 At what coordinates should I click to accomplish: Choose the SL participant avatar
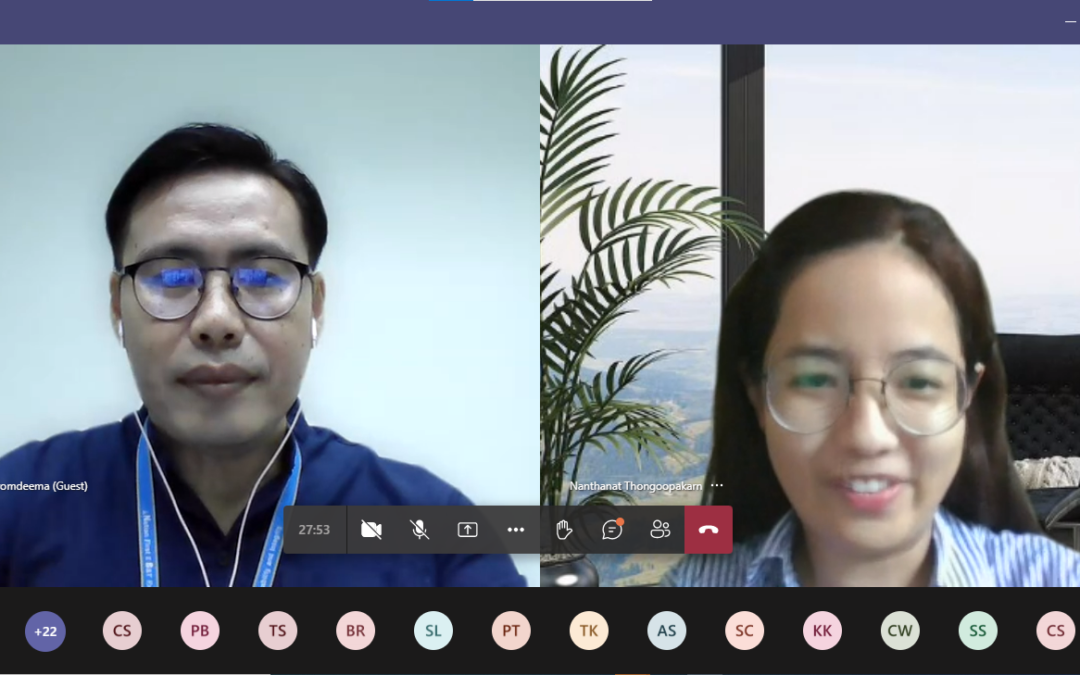[x=433, y=631]
